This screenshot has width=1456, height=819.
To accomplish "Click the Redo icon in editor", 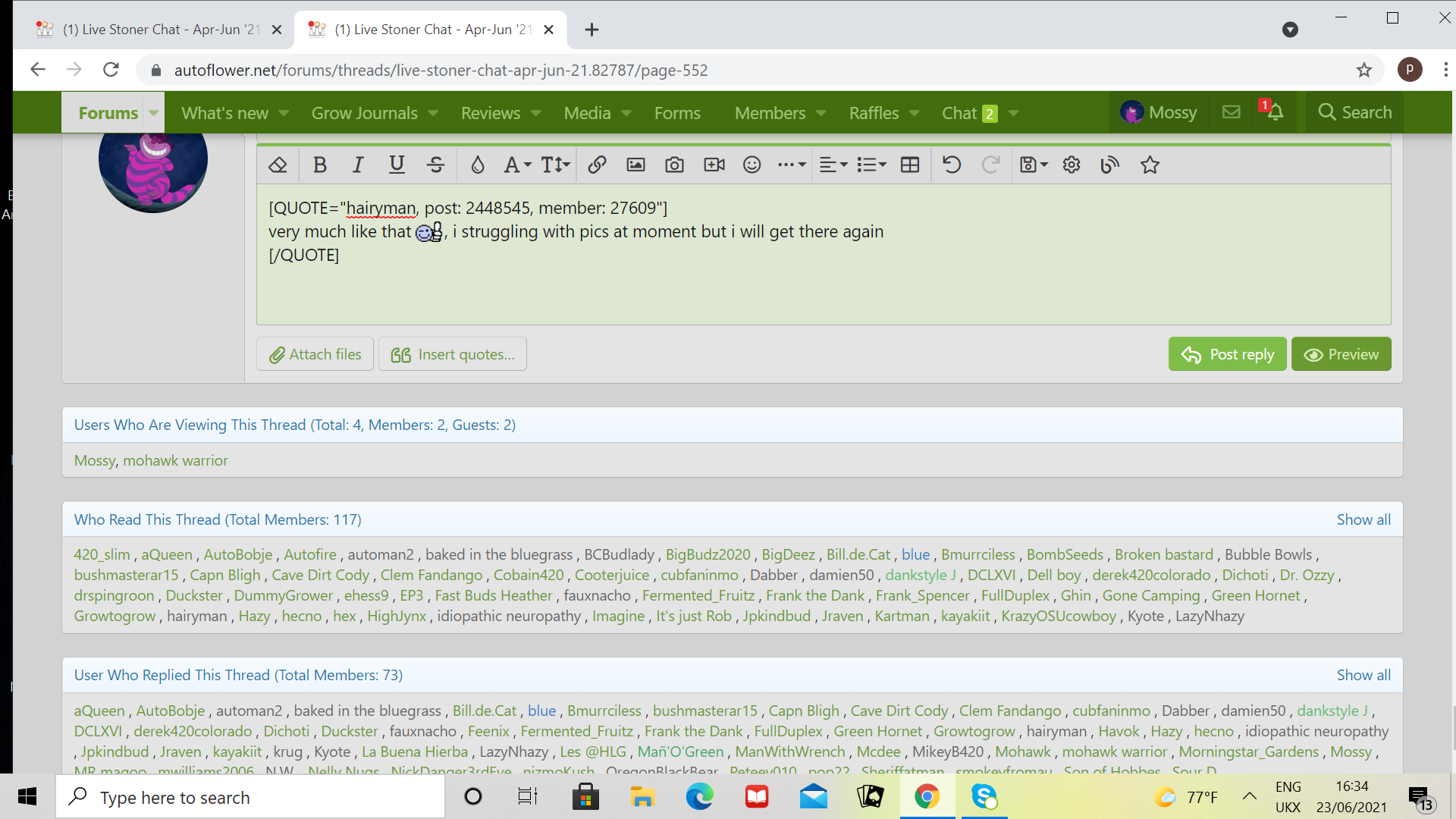I will [x=990, y=165].
